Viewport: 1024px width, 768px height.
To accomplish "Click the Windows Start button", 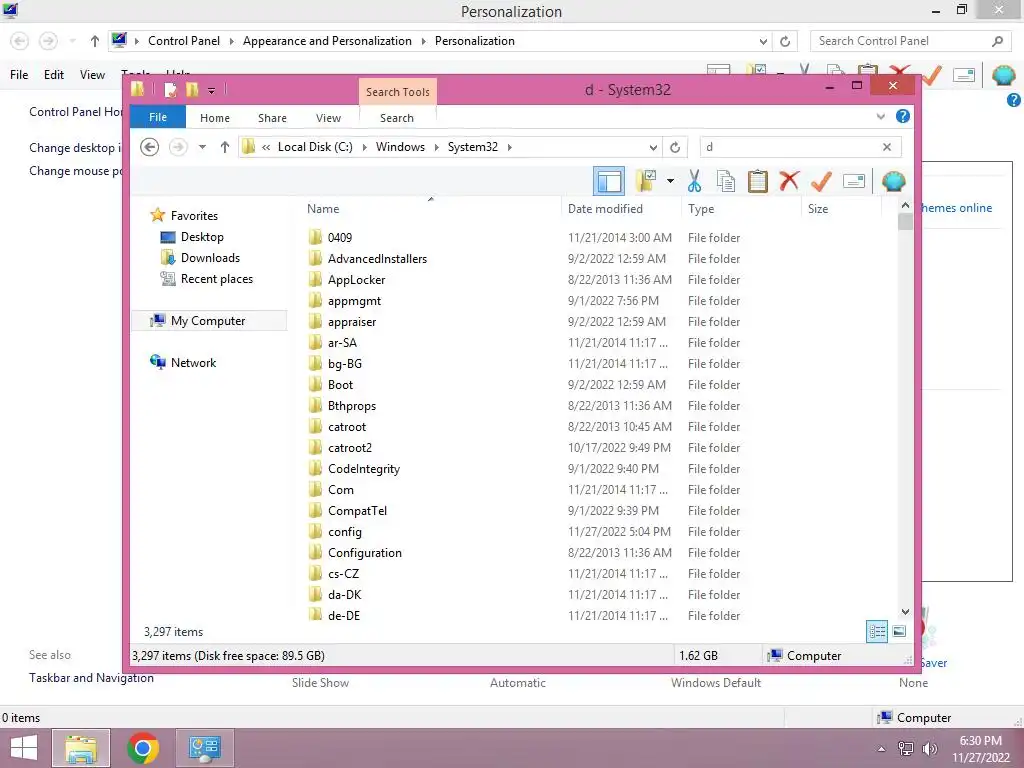I will (x=24, y=748).
